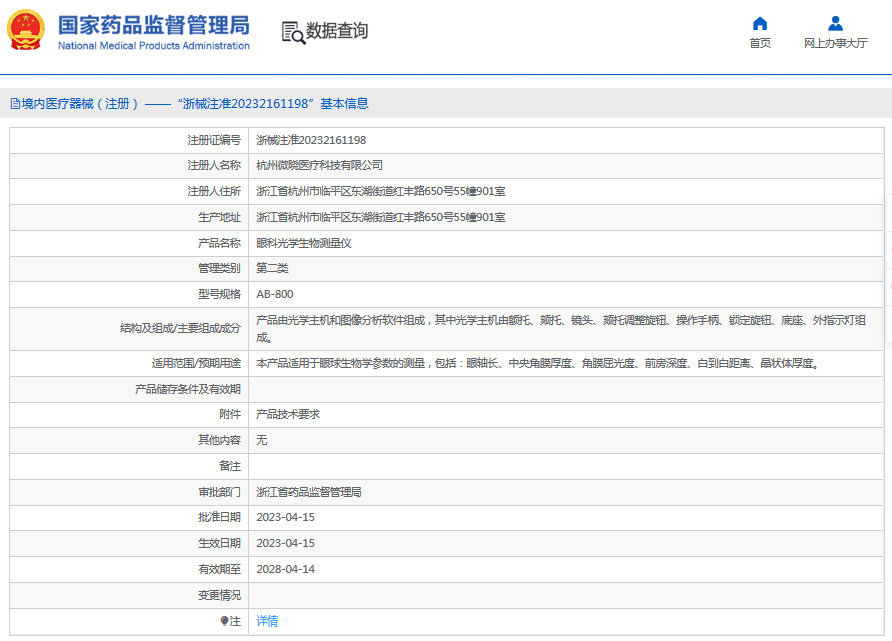Click the expiry date 2028-04-14 cell
Viewport: 892px width, 641px height.
click(284, 569)
